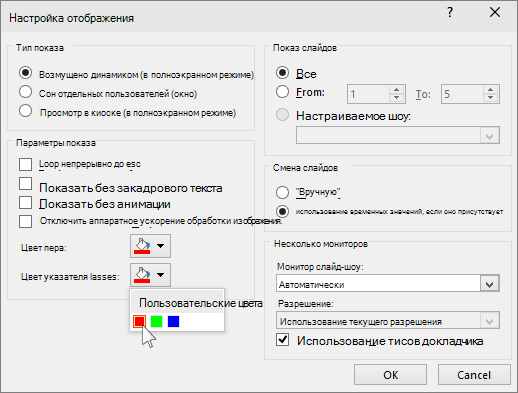The height and width of the screenshot is (393, 518).
Task: Click the Цвет указателя lasses label
Action: click(x=70, y=277)
